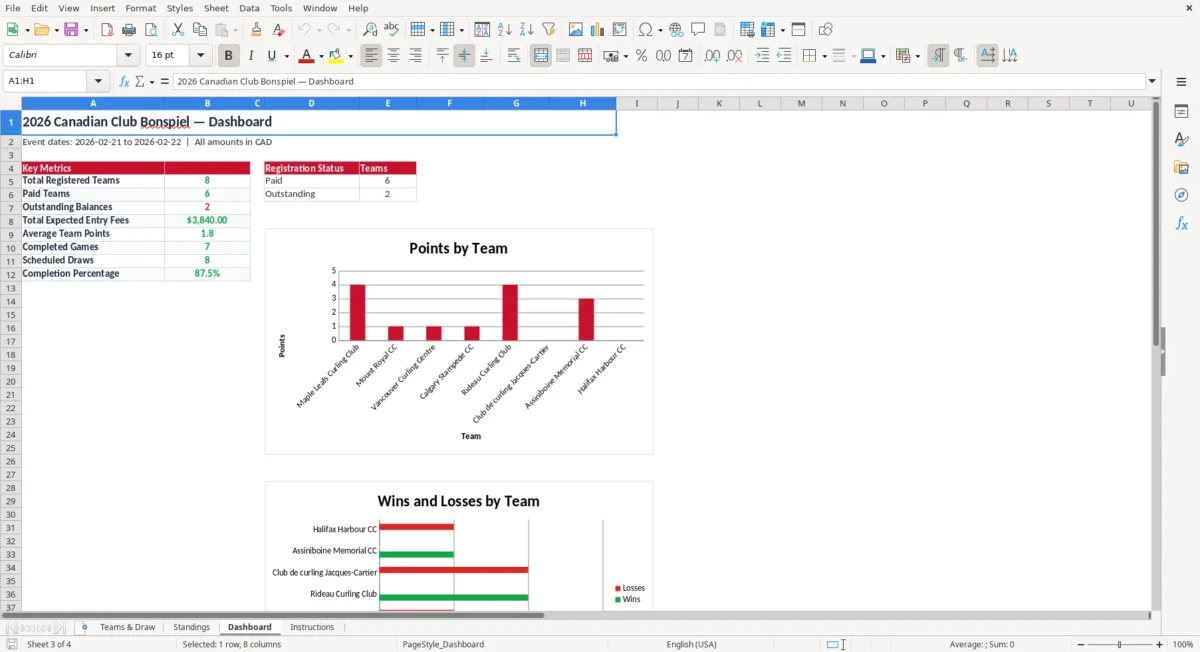Toggle Center Horizontally alignment
Screen dimensions: 1200x652
tap(393, 56)
